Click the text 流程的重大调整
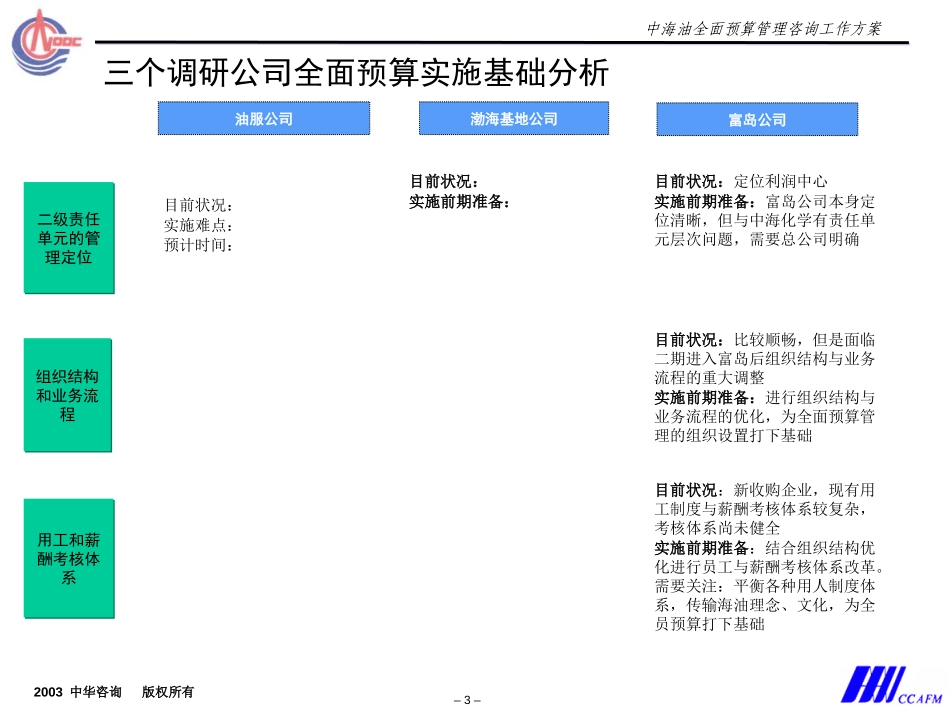Image resolution: width=950 pixels, height=713 pixels. [x=709, y=378]
